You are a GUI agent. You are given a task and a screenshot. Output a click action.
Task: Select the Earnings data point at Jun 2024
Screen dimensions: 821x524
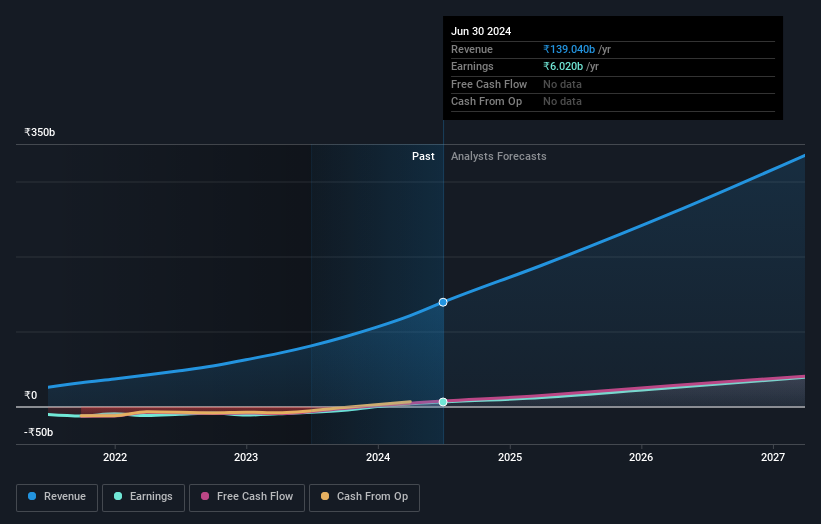[x=443, y=402]
